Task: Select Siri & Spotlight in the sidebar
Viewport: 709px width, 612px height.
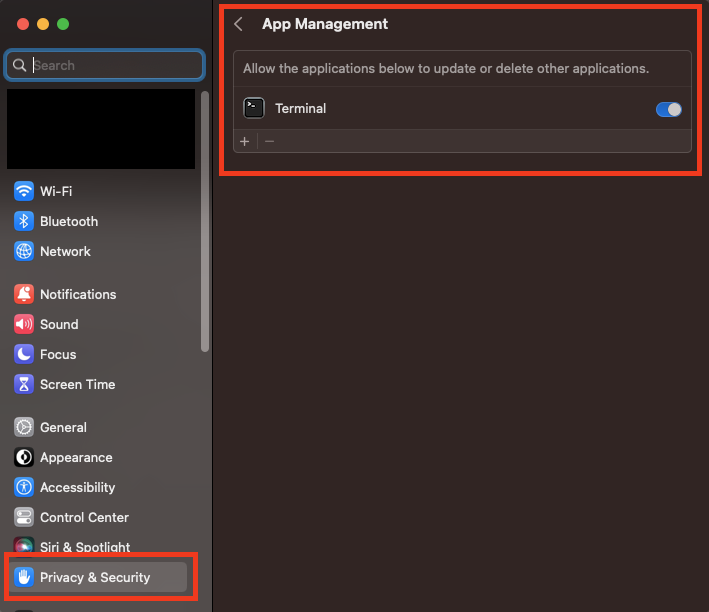Action: (84, 547)
